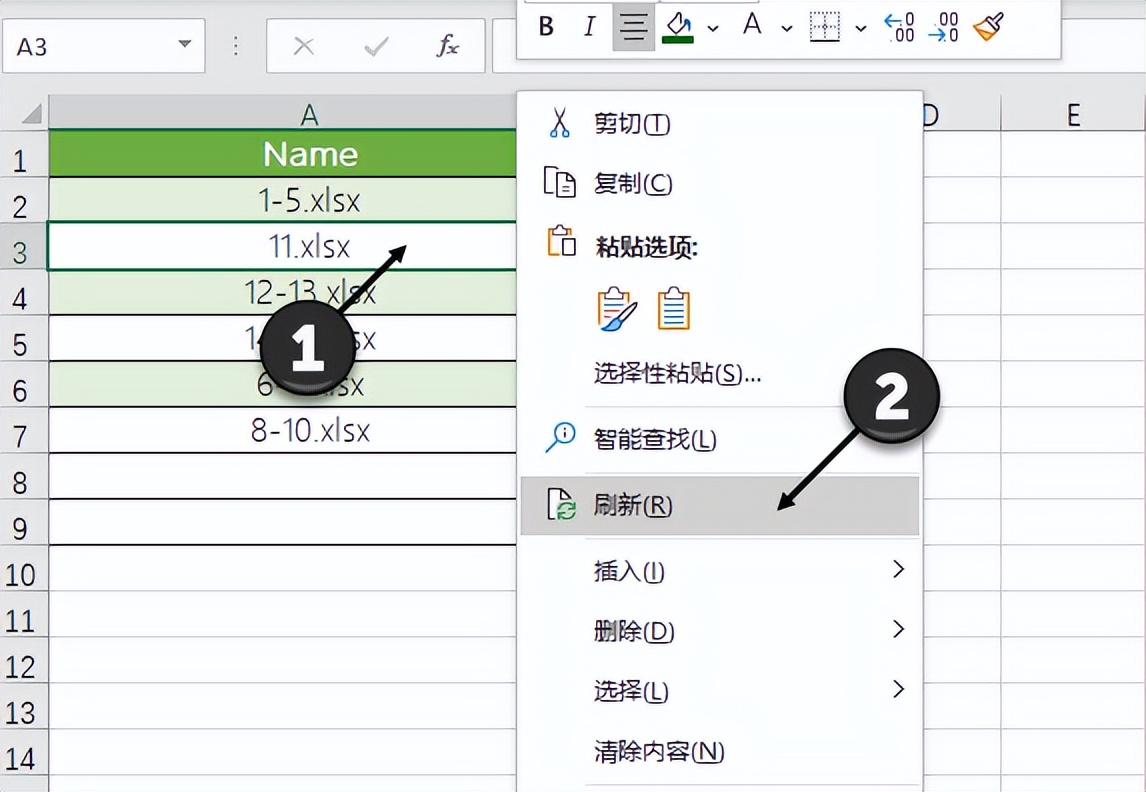Click the scissors icon for 剪切
Screen dimensions: 1146x792
[559, 123]
